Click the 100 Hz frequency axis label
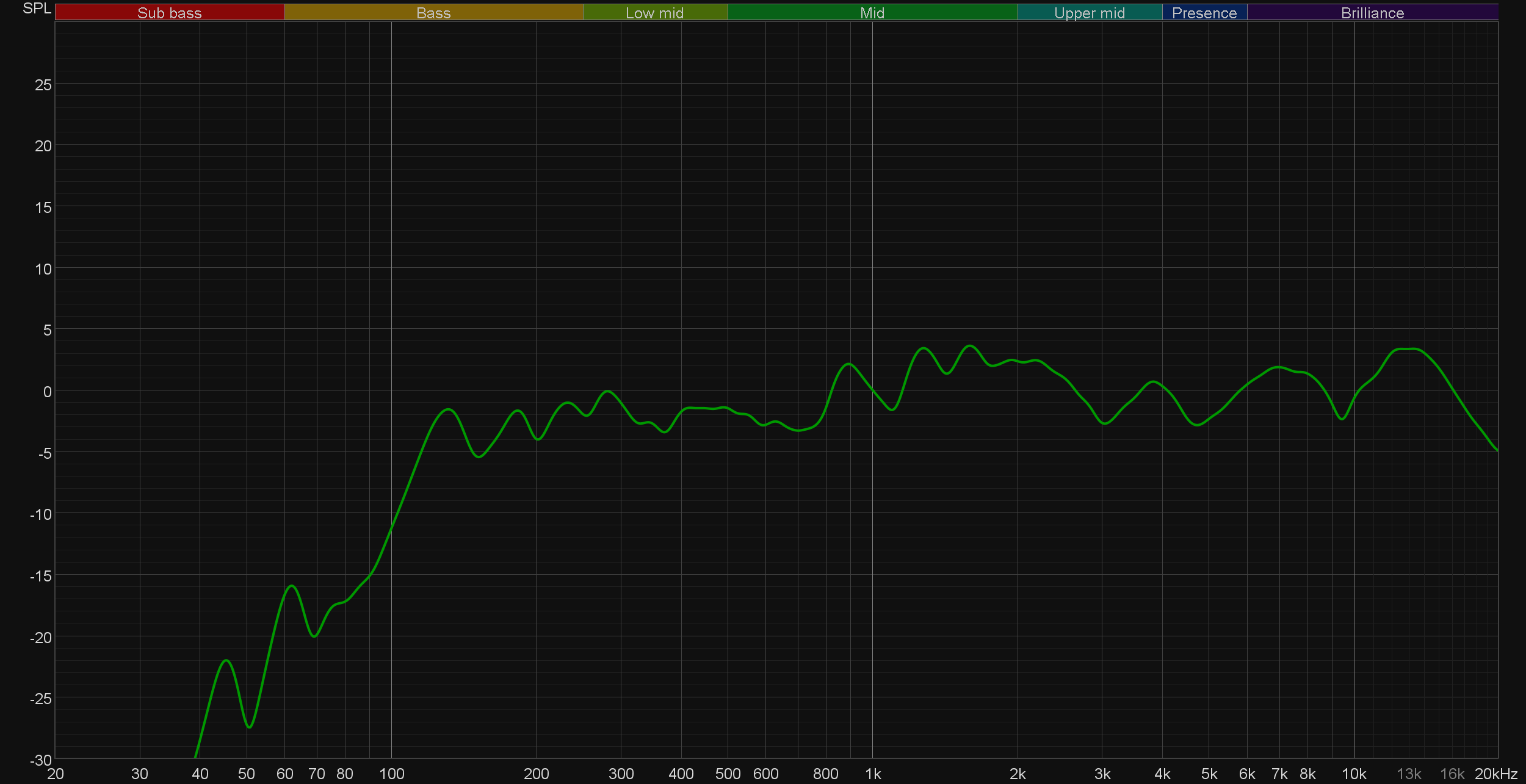 click(391, 774)
